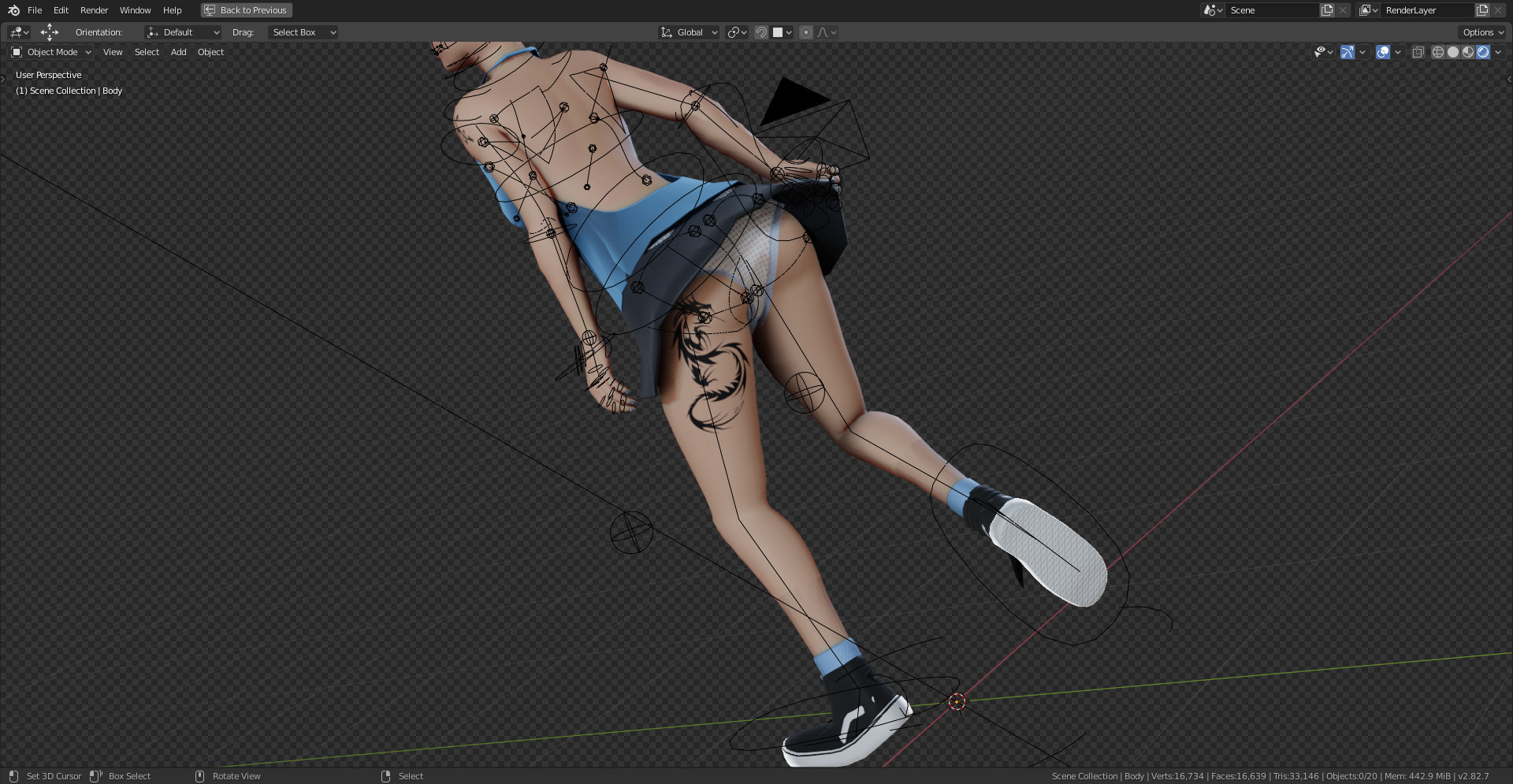
Task: Expand the left toolbar arrow
Action: point(3,79)
